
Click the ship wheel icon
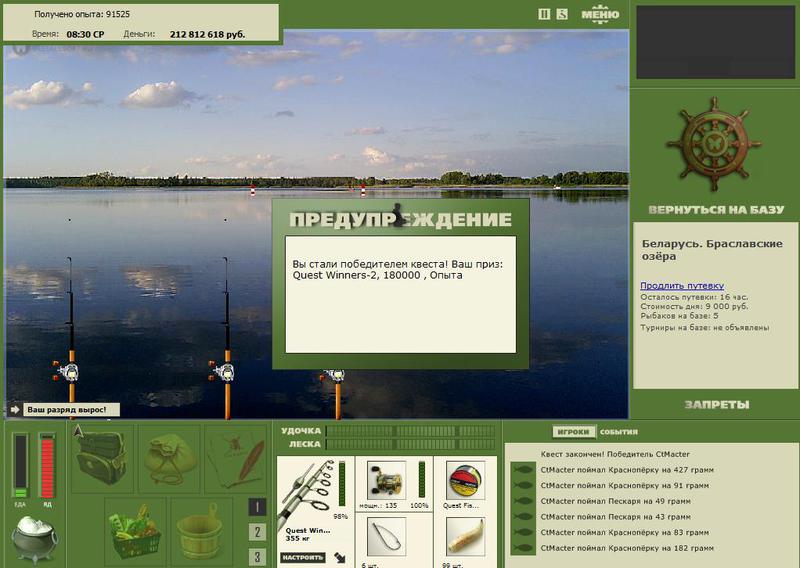click(x=714, y=144)
